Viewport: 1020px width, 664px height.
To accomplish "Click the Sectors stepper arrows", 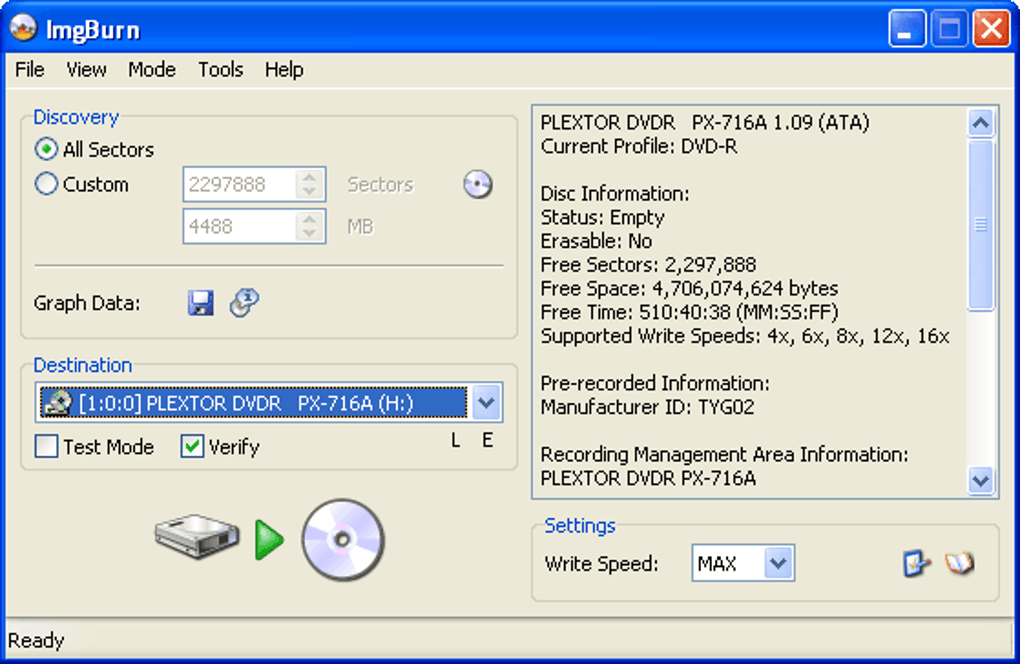I will [x=310, y=185].
